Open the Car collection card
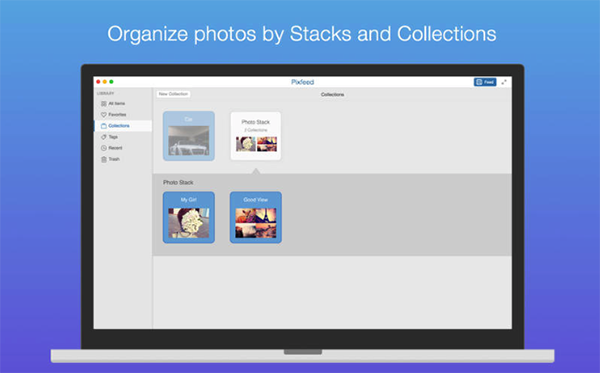Image resolution: width=600 pixels, height=373 pixels. point(189,136)
